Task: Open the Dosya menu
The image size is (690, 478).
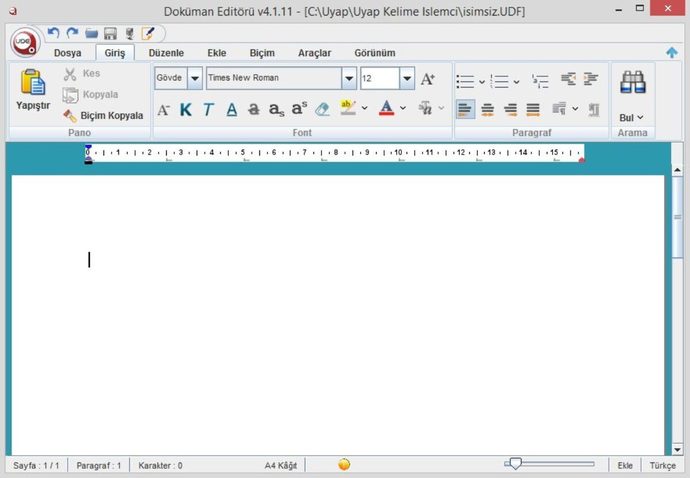Action: coord(67,53)
